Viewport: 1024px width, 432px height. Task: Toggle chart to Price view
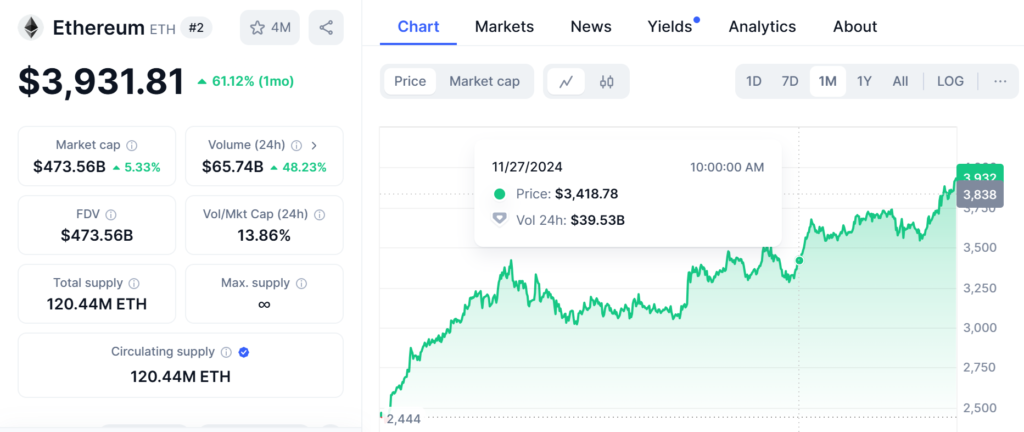tap(410, 81)
